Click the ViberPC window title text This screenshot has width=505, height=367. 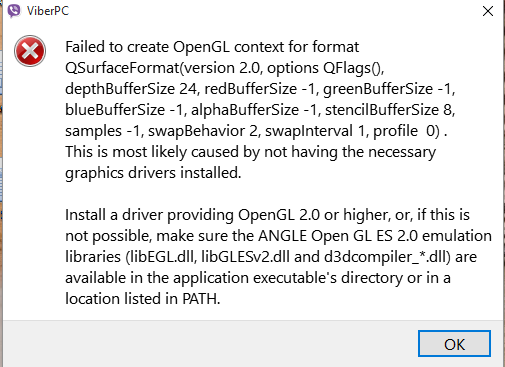tap(48, 11)
